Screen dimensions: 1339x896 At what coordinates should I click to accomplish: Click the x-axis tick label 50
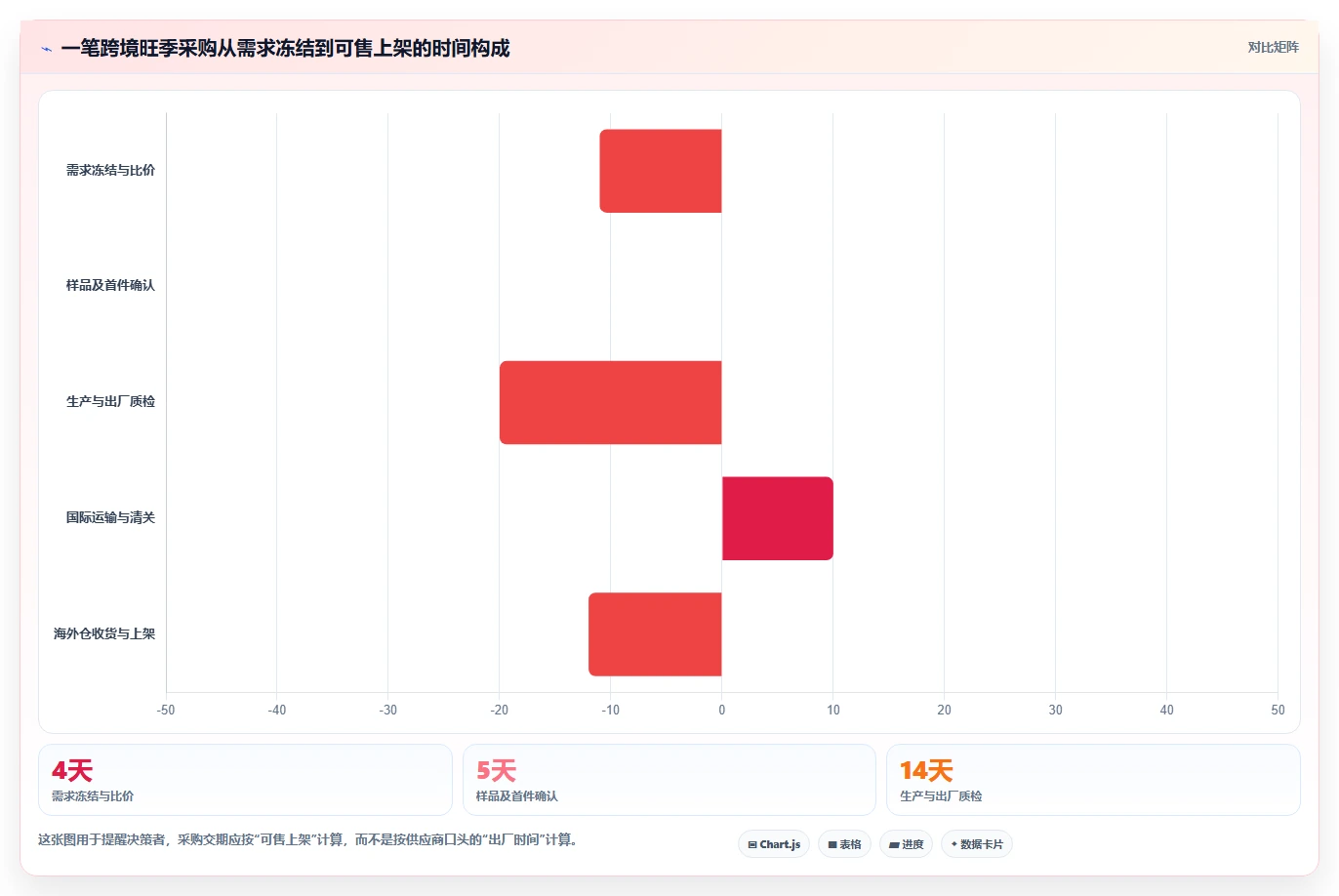click(x=1278, y=710)
